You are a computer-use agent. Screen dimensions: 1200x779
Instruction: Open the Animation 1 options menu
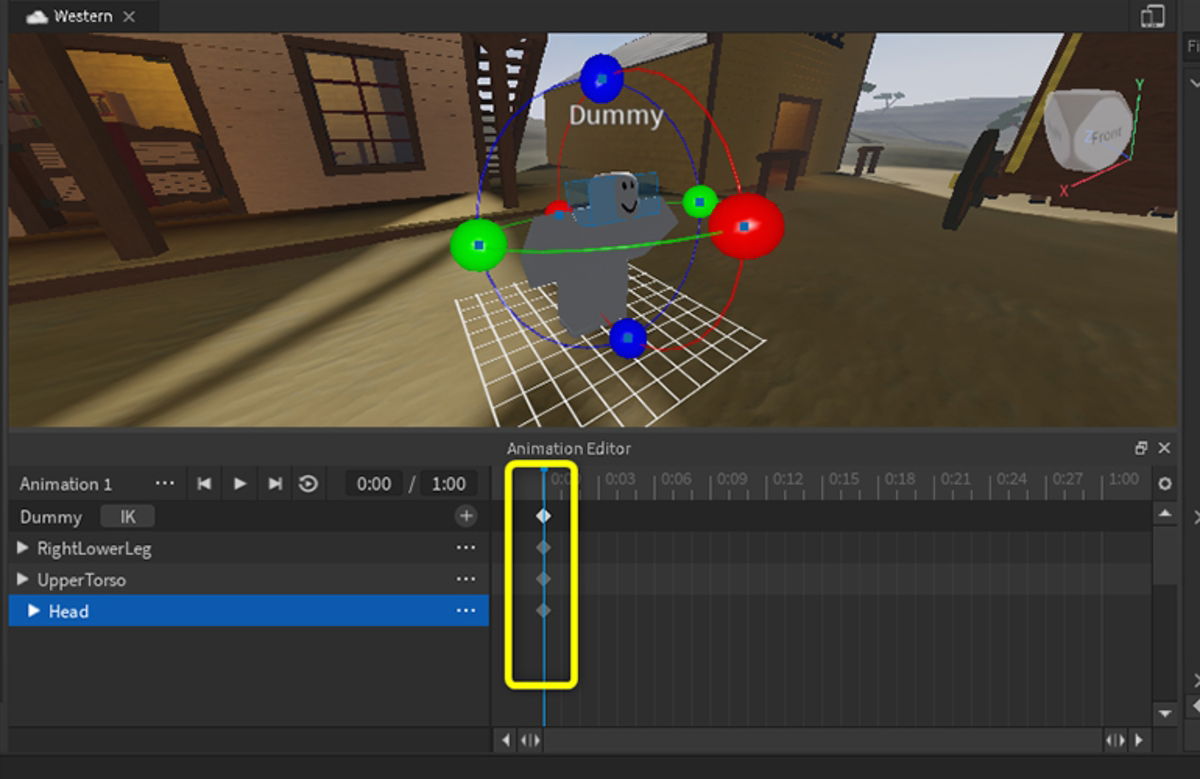(164, 483)
